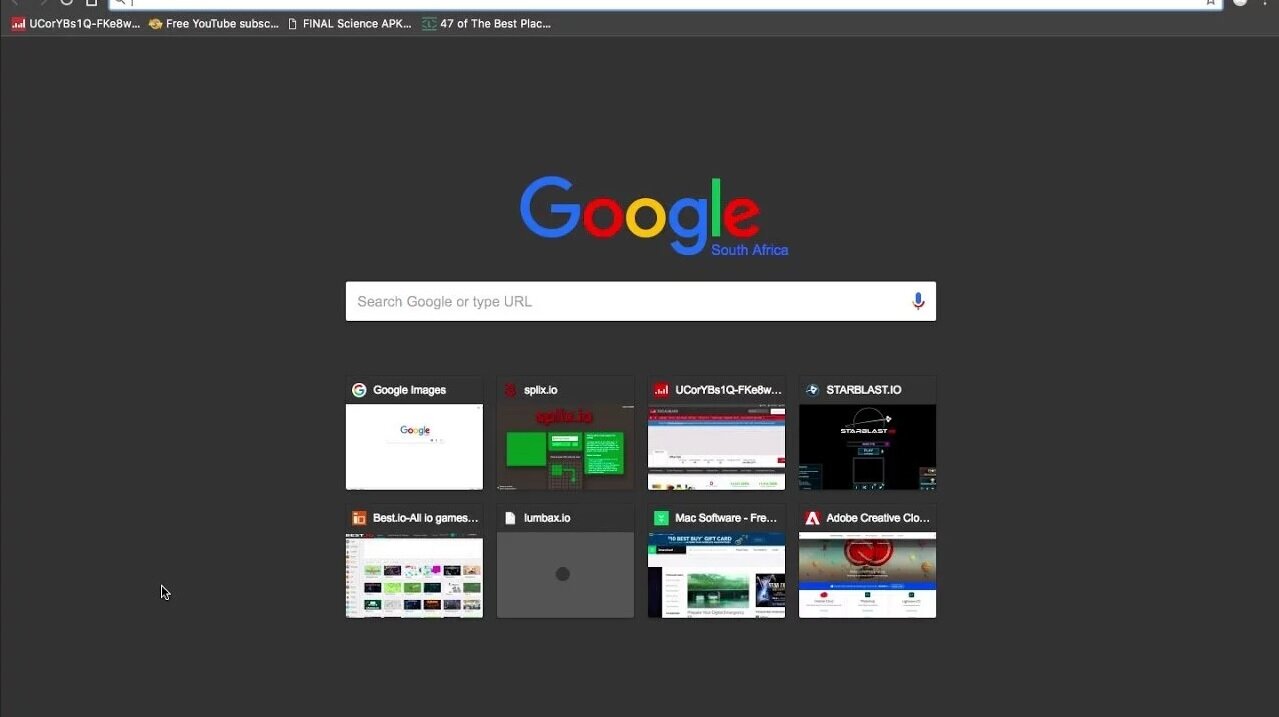Click the Search Google or type URL box
Viewport: 1279px width, 717px height.
[640, 301]
